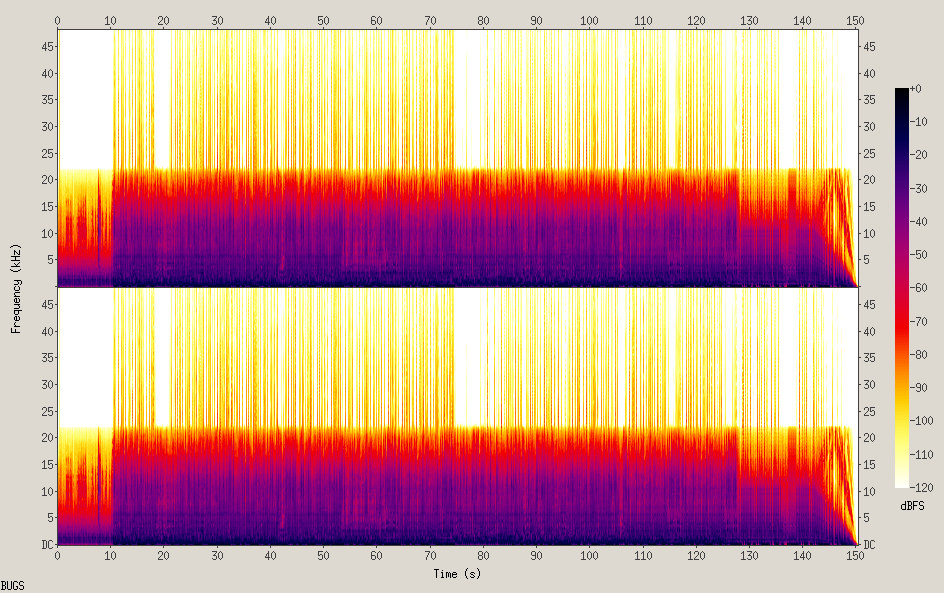Click the lower channel spectrogram plot
Viewport: 944px width, 593px height.
pyautogui.click(x=457, y=416)
